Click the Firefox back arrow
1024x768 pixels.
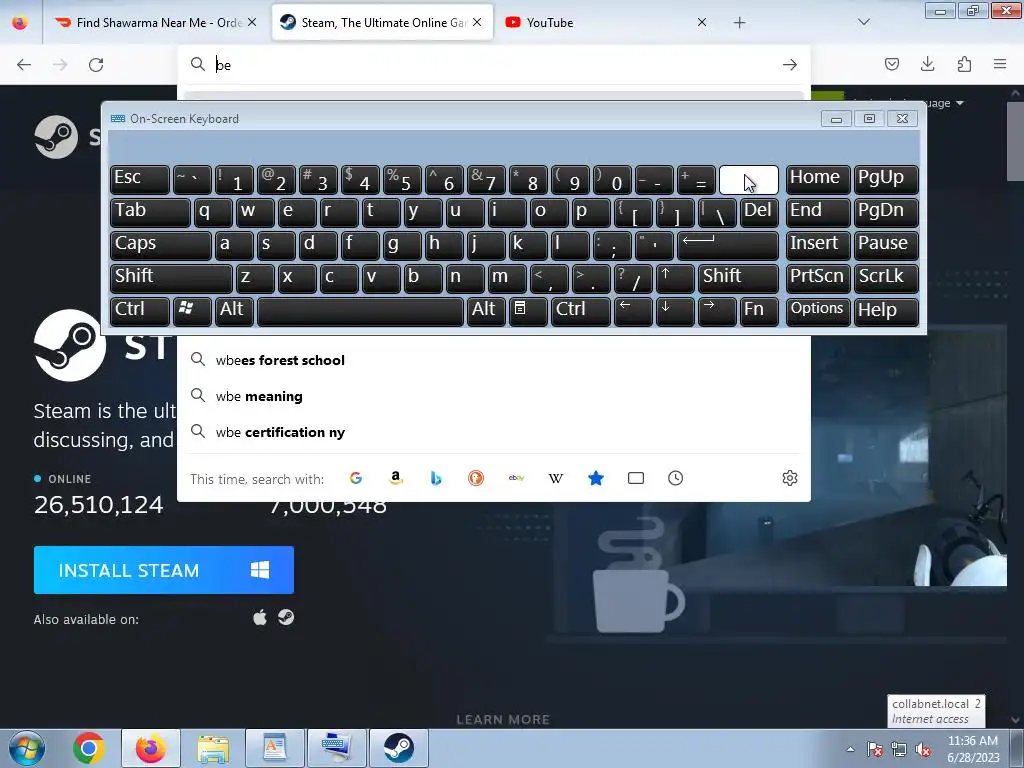click(x=24, y=65)
